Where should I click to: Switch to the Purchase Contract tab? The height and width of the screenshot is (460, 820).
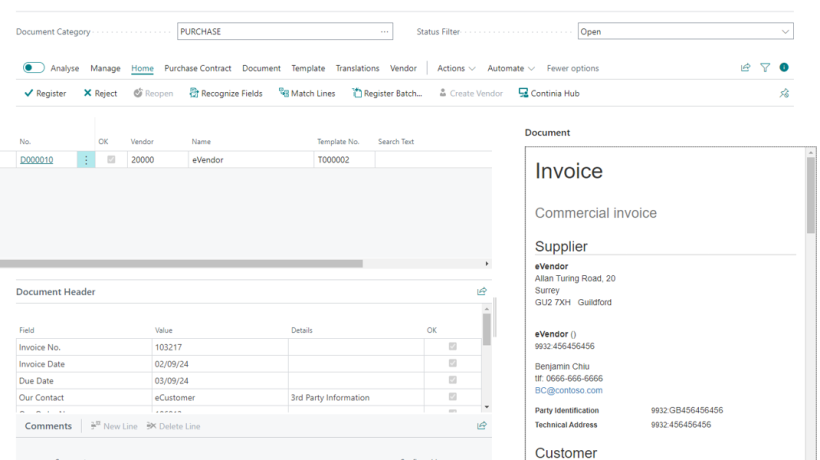(x=197, y=68)
